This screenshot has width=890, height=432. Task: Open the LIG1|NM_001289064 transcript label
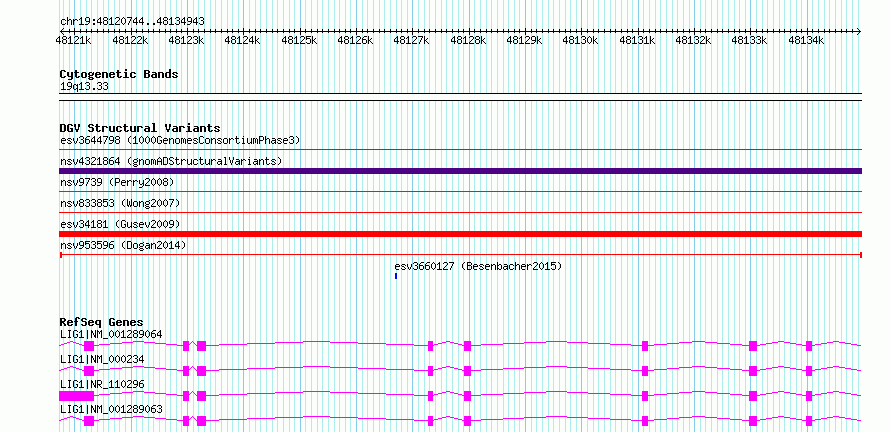[111, 334]
